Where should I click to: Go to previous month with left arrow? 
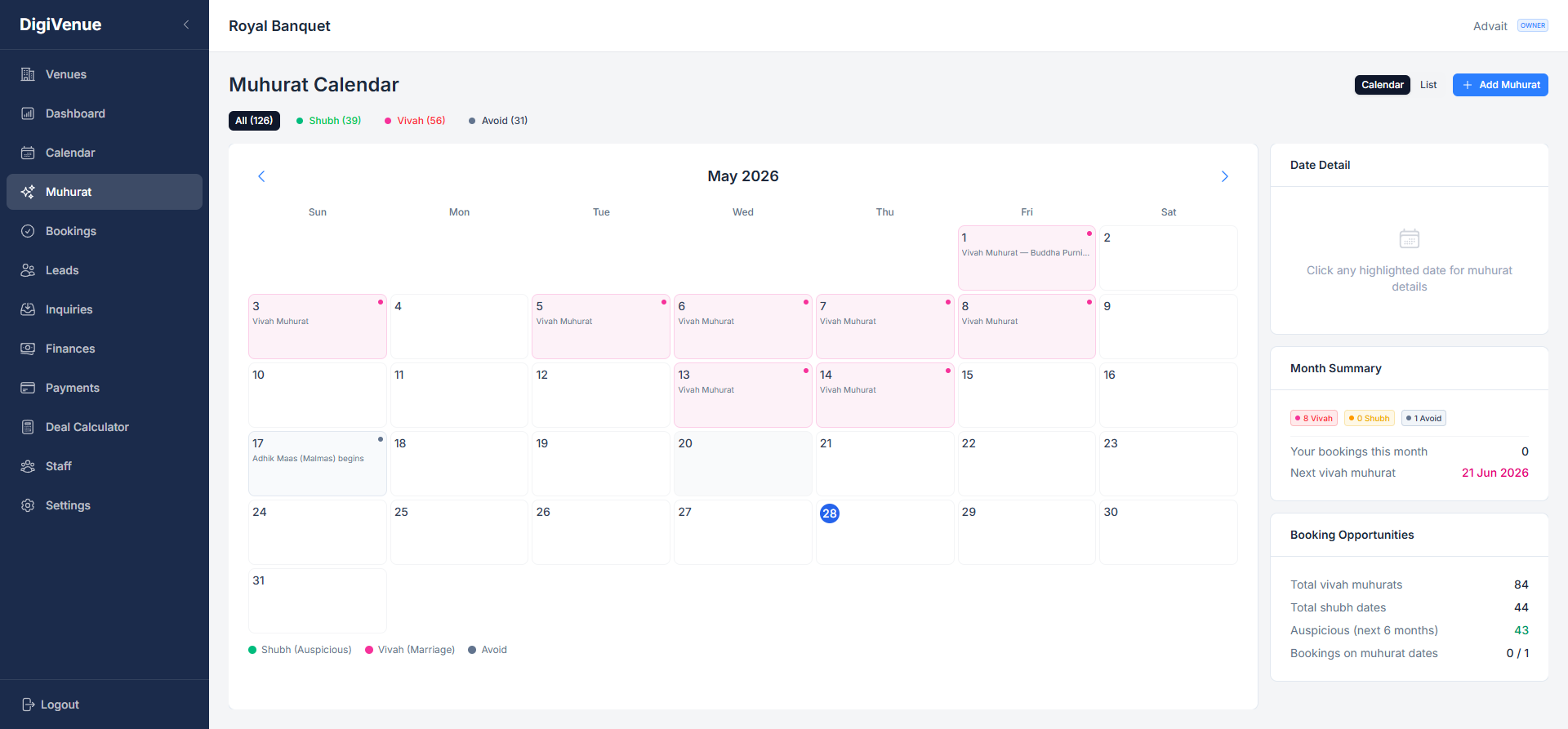261,176
